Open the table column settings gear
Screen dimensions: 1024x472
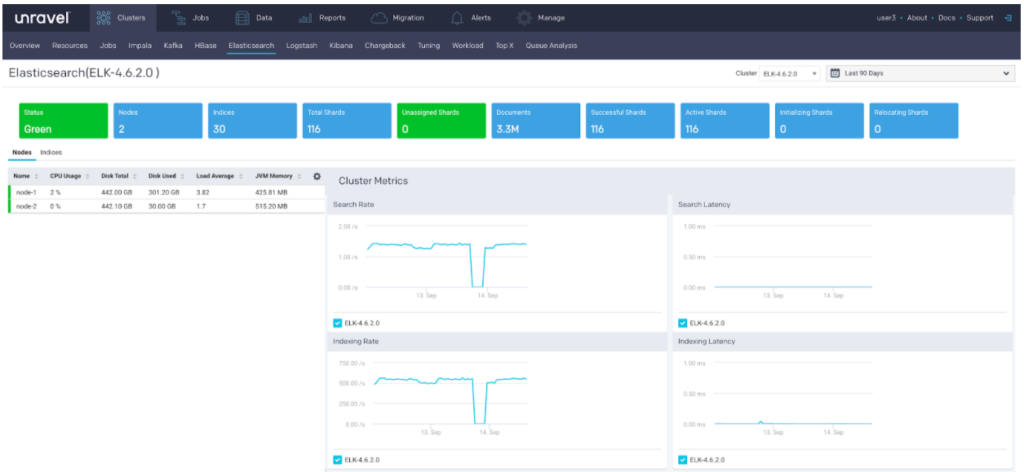tap(317, 176)
